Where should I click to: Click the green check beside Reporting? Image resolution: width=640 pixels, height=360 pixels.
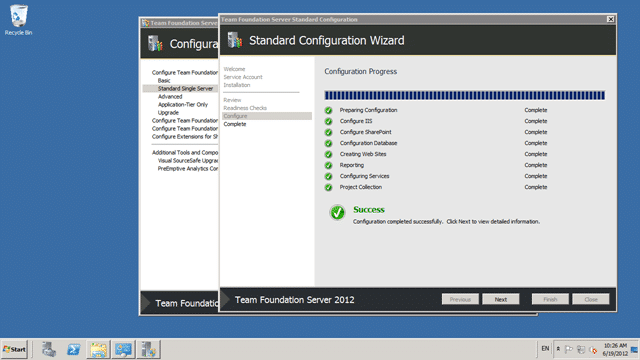pyautogui.click(x=328, y=165)
